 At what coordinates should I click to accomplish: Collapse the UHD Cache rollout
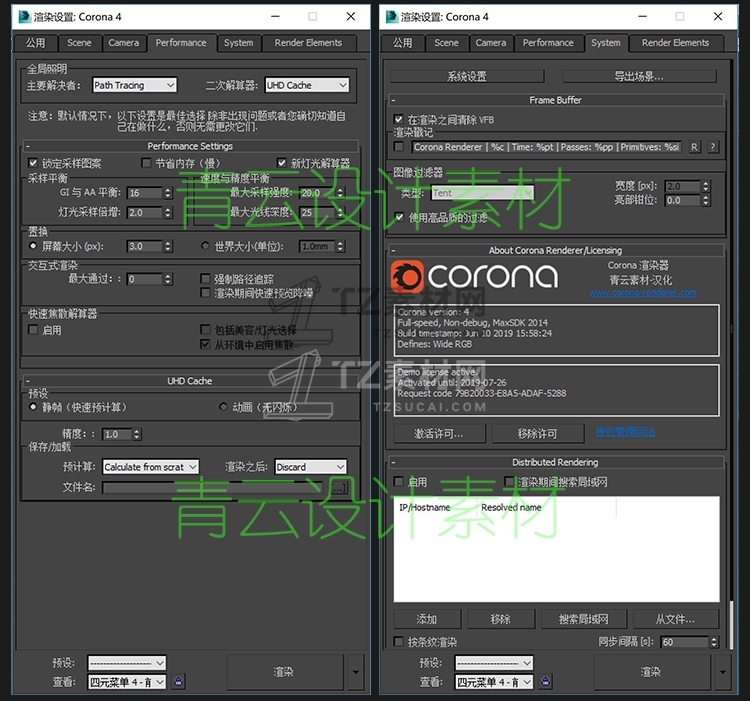click(x=190, y=381)
